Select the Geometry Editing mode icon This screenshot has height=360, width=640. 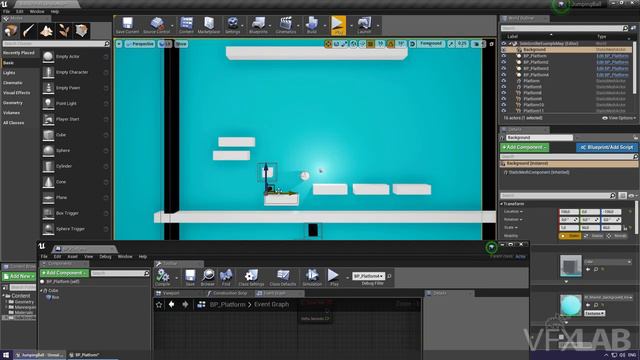(x=81, y=31)
